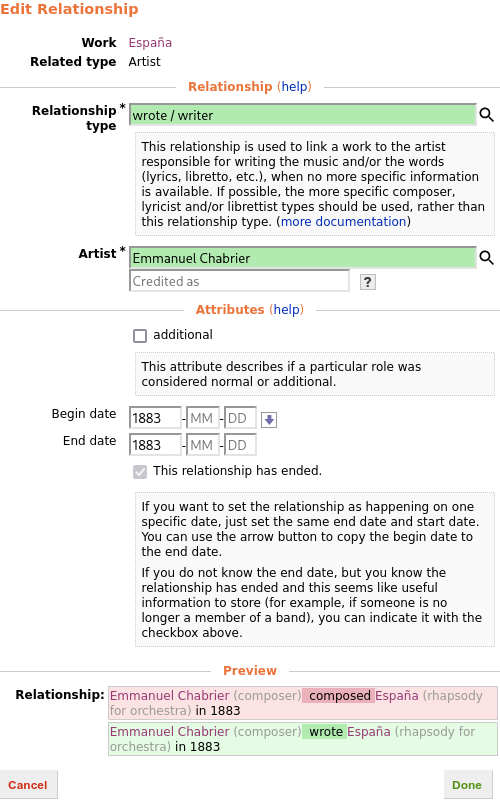Viewport: 500px width, 802px height.
Task: Open Attributes help link
Action: coord(286,309)
